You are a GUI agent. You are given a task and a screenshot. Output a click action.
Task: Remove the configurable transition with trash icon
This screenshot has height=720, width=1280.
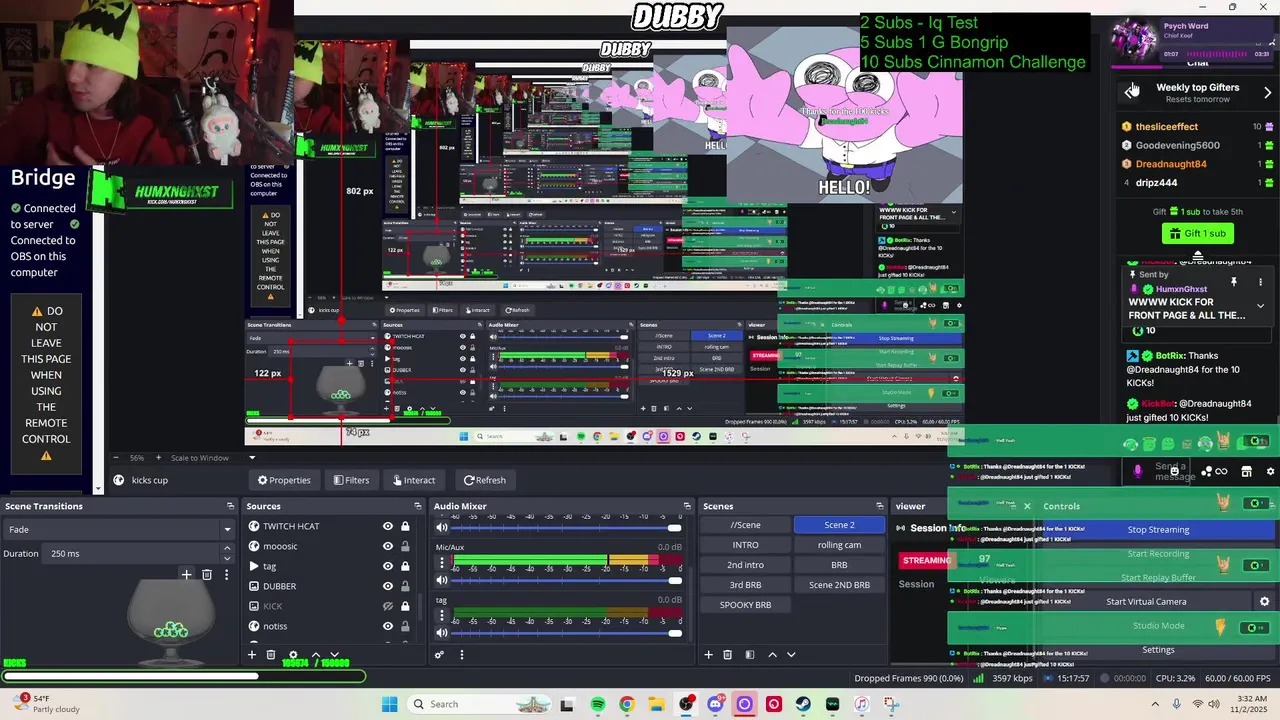coord(207,574)
